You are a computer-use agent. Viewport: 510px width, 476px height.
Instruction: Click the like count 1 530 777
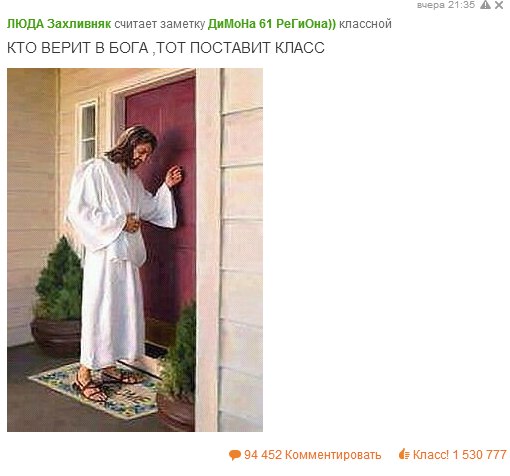pos(479,455)
